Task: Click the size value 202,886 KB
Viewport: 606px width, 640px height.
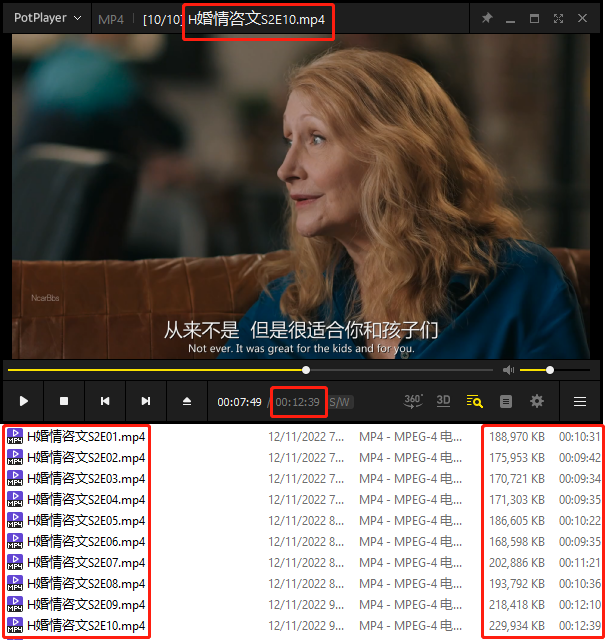Action: click(517, 563)
